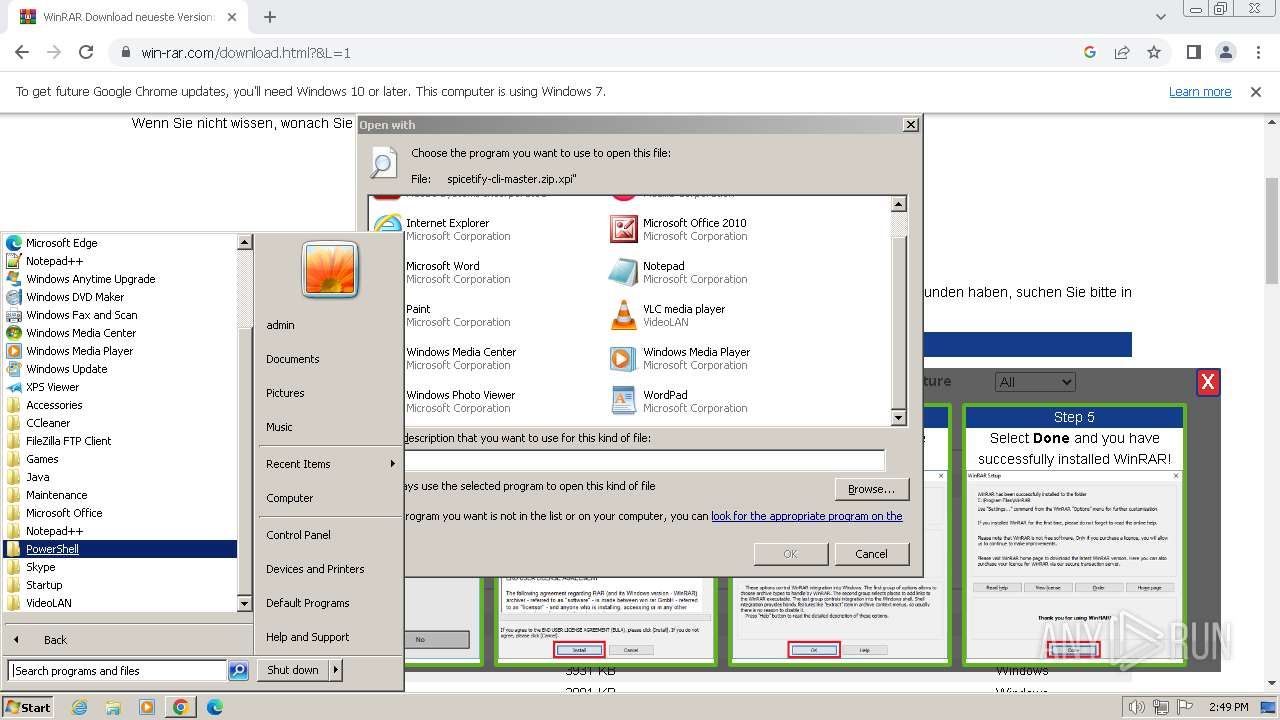
Task: Open Internet Explorer from the taskbar
Action: pyautogui.click(x=80, y=707)
